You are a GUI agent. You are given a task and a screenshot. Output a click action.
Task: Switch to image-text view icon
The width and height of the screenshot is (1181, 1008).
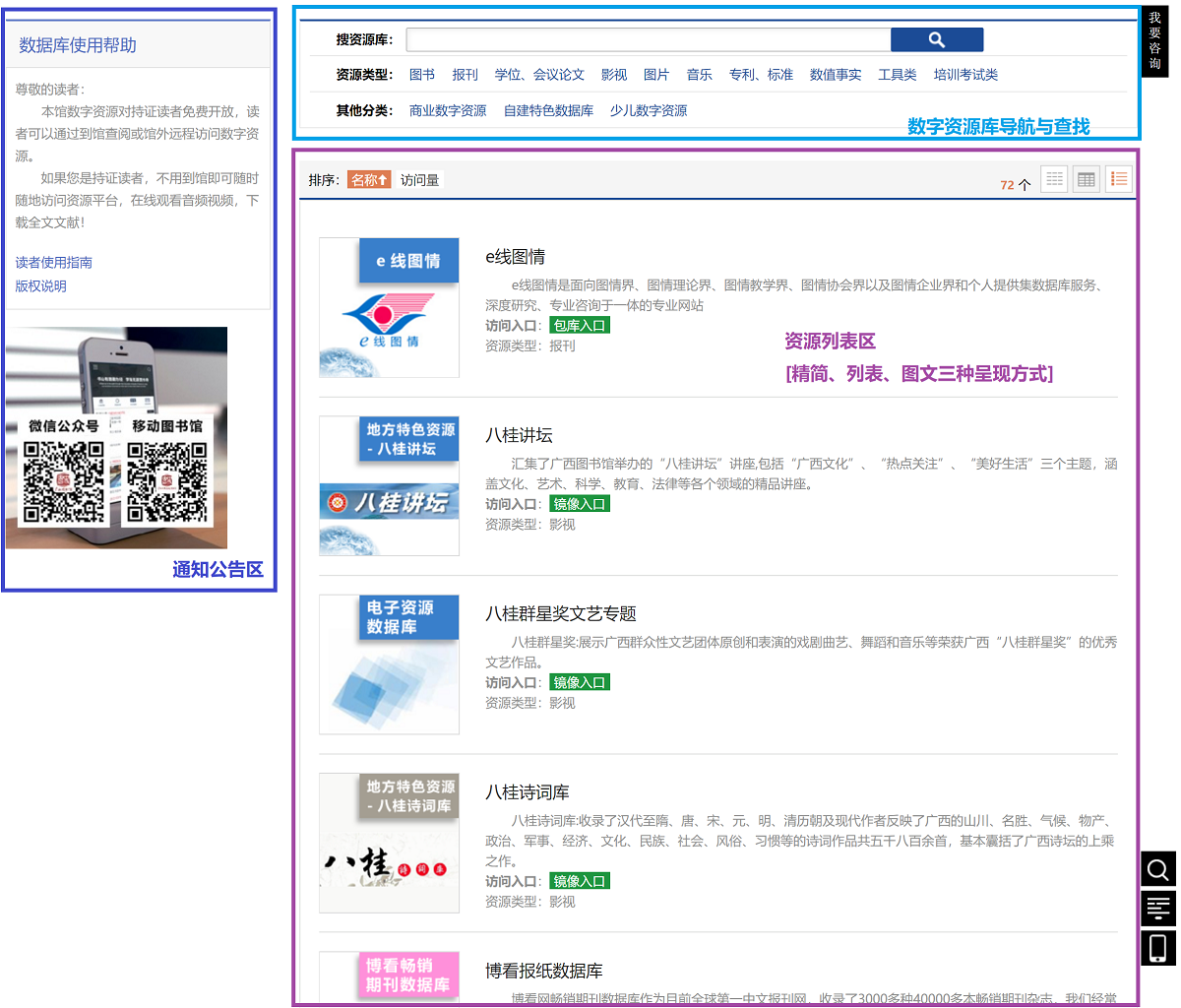click(x=1118, y=179)
